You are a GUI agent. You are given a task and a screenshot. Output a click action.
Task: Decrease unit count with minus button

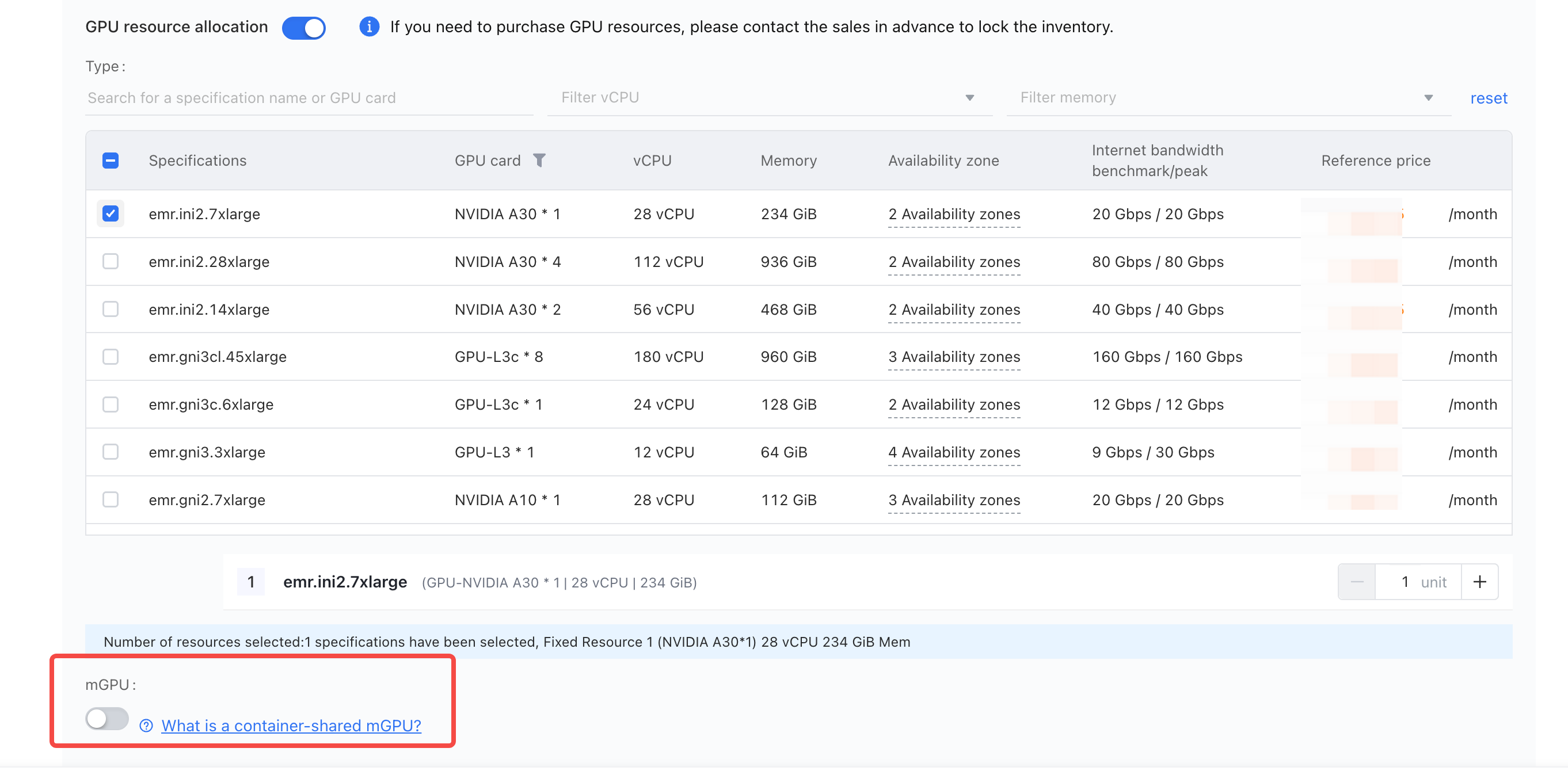point(1357,582)
